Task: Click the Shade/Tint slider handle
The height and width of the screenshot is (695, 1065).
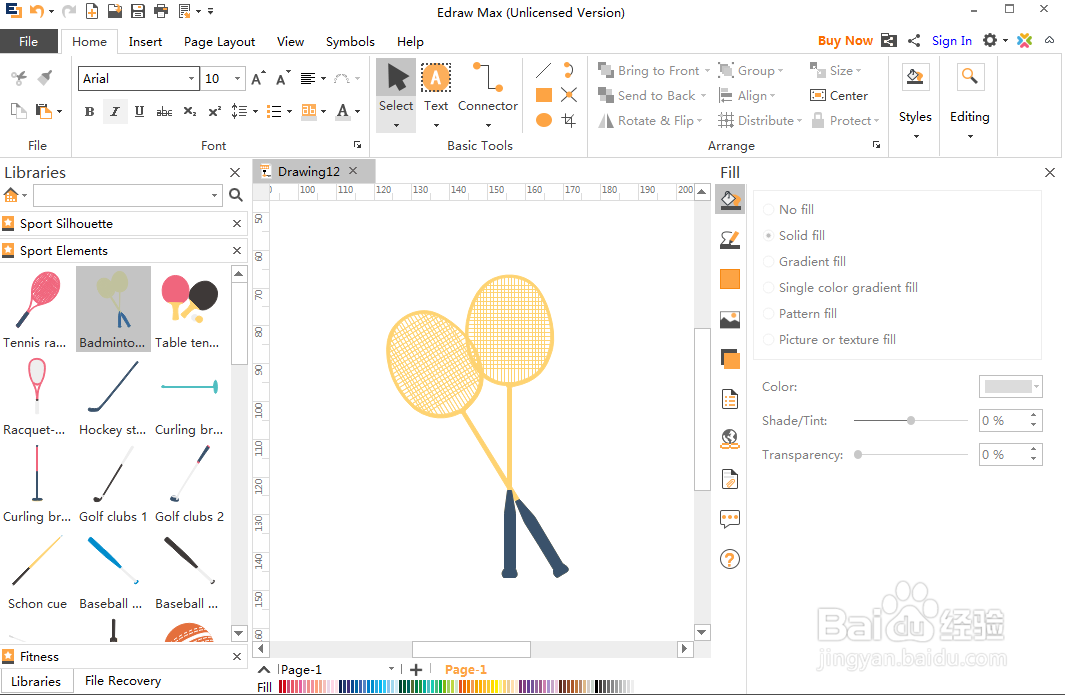Action: tap(911, 421)
